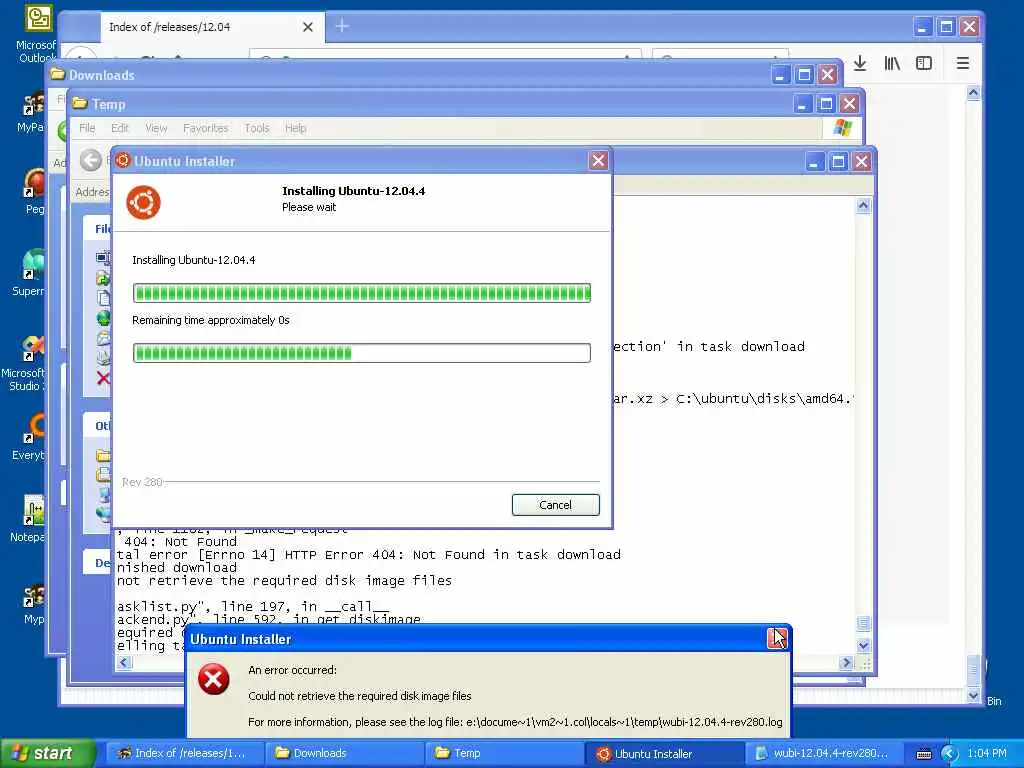Minimize the Downloads window
This screenshot has height=768, width=1024.
point(781,74)
